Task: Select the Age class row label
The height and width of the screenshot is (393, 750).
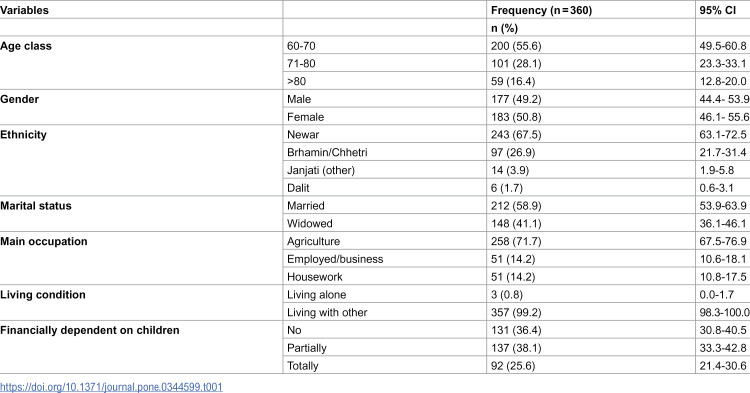Action: tap(26, 46)
